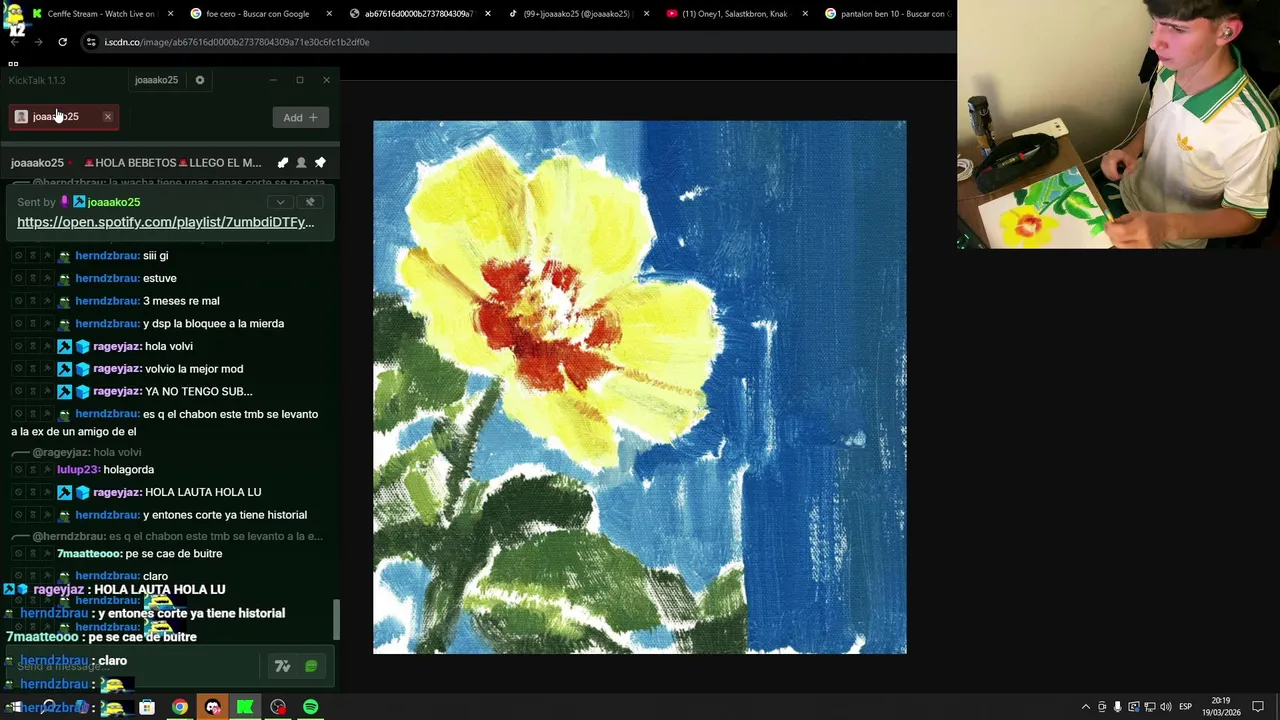Open Kick app from the taskbar

(245, 707)
